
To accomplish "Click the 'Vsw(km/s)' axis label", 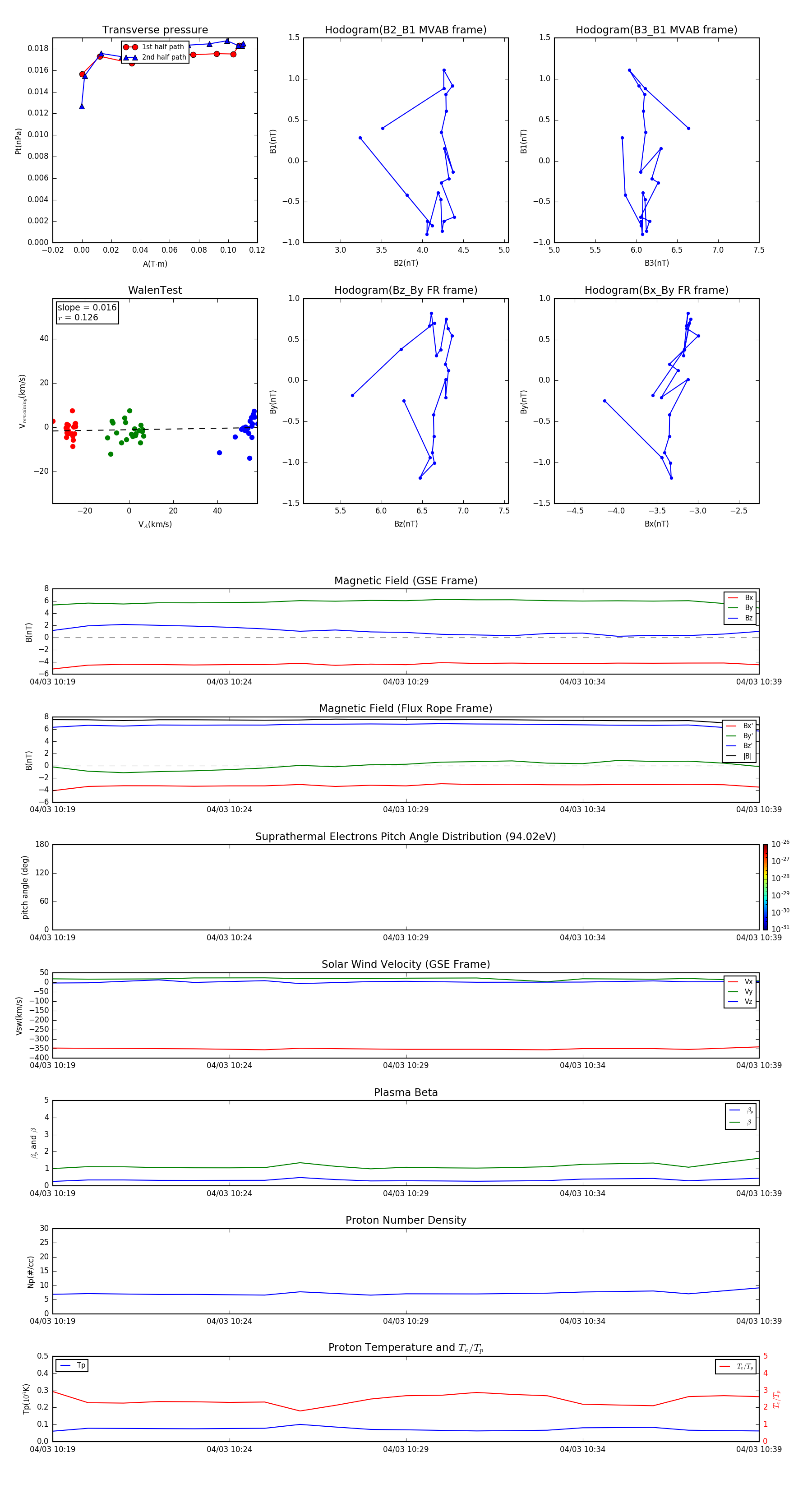I will pyautogui.click(x=18, y=1016).
